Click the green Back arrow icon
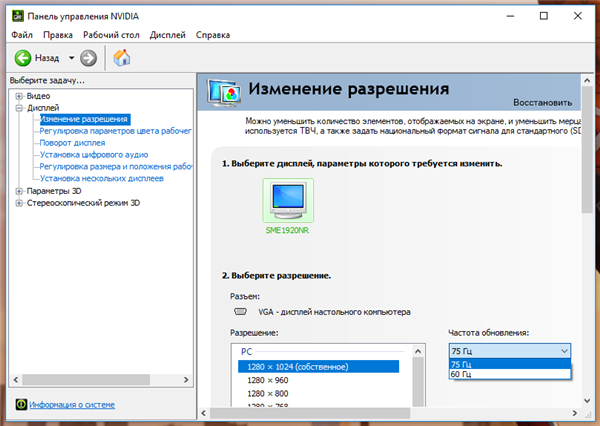Image resolution: width=600 pixels, height=426 pixels. pos(23,58)
